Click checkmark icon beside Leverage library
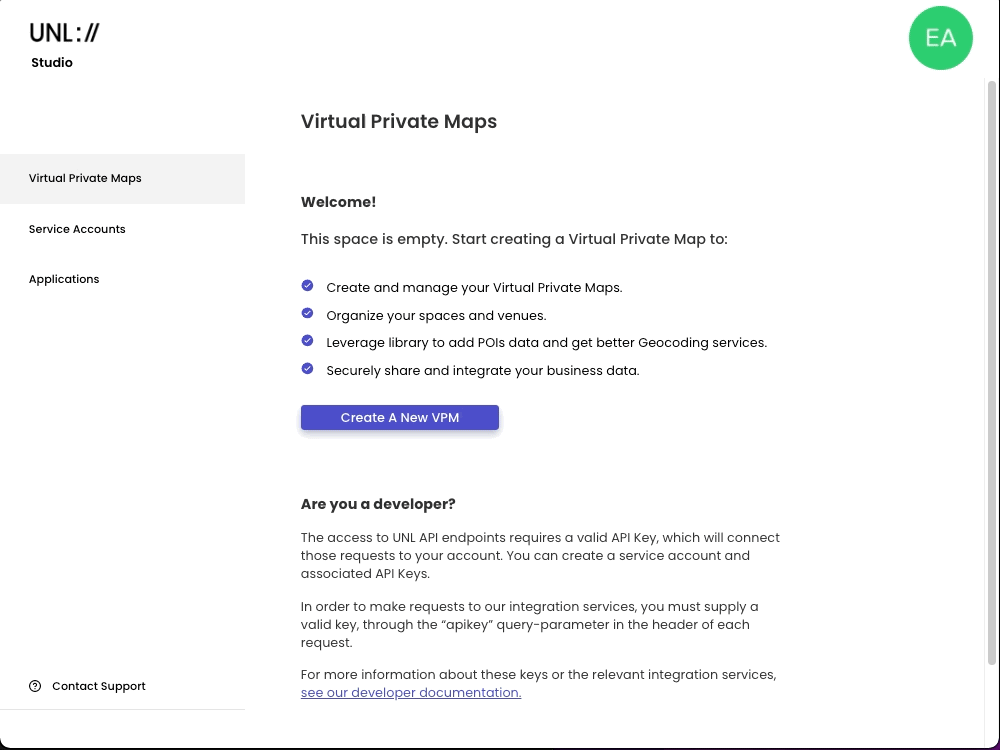The height and width of the screenshot is (750, 1000). [307, 341]
